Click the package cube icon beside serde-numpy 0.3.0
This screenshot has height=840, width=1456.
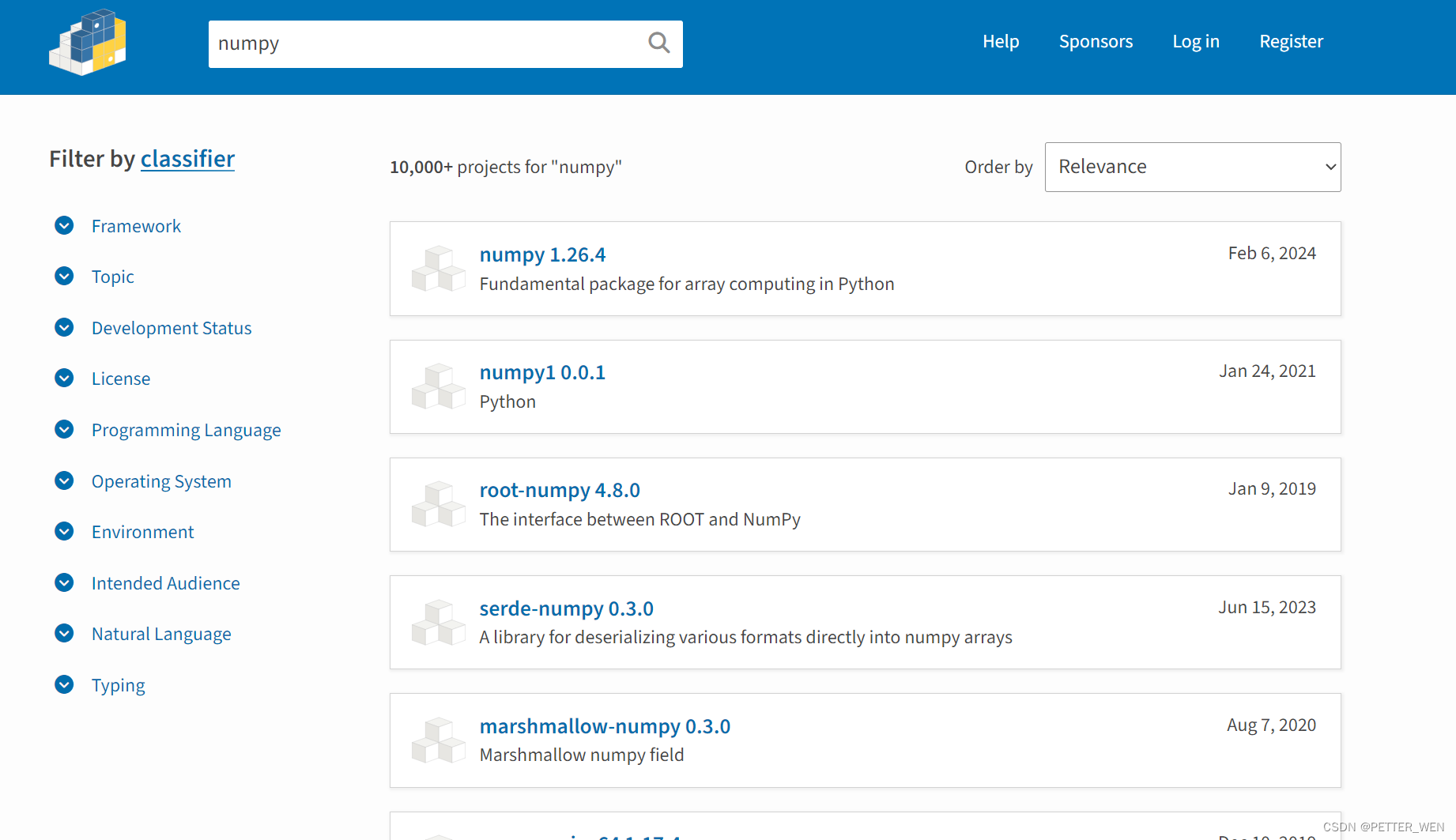coord(439,623)
